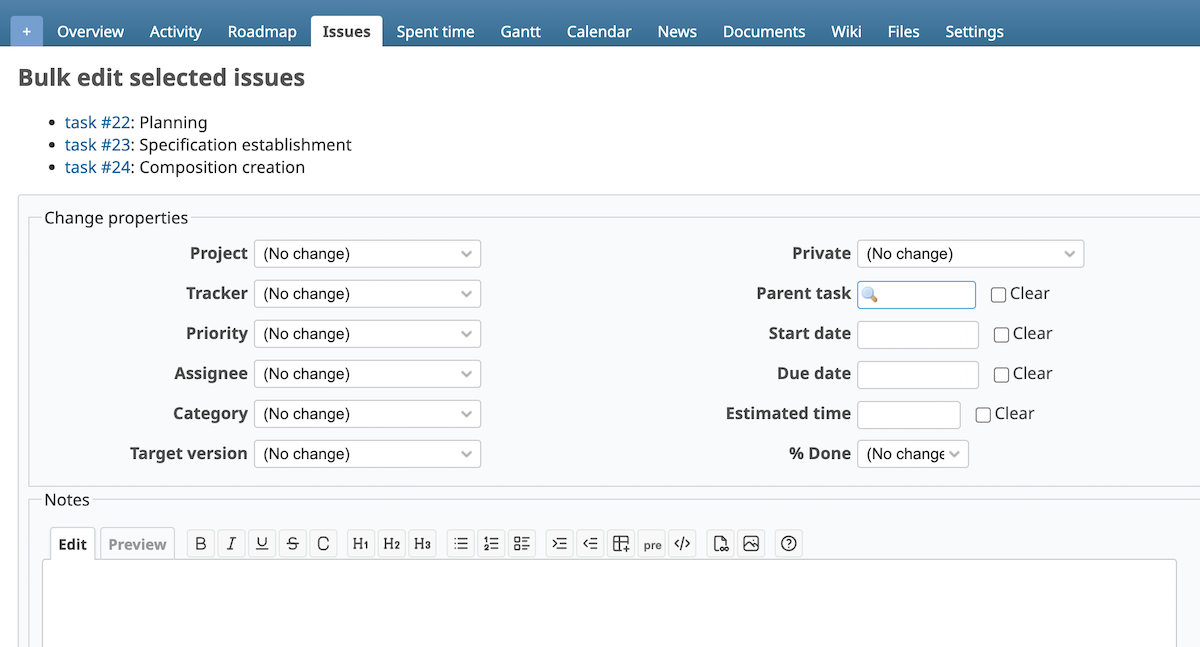This screenshot has width=1200, height=647.
Task: Check Clear next to Estimated time
Action: [x=982, y=413]
